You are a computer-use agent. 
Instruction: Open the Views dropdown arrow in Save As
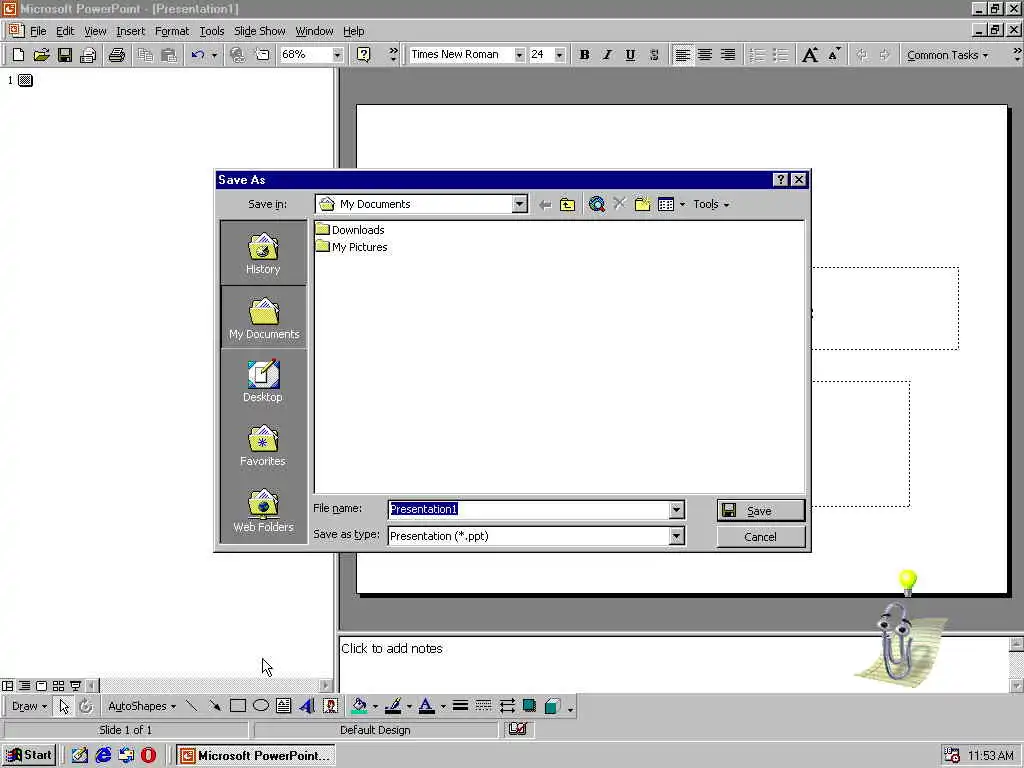pos(682,204)
